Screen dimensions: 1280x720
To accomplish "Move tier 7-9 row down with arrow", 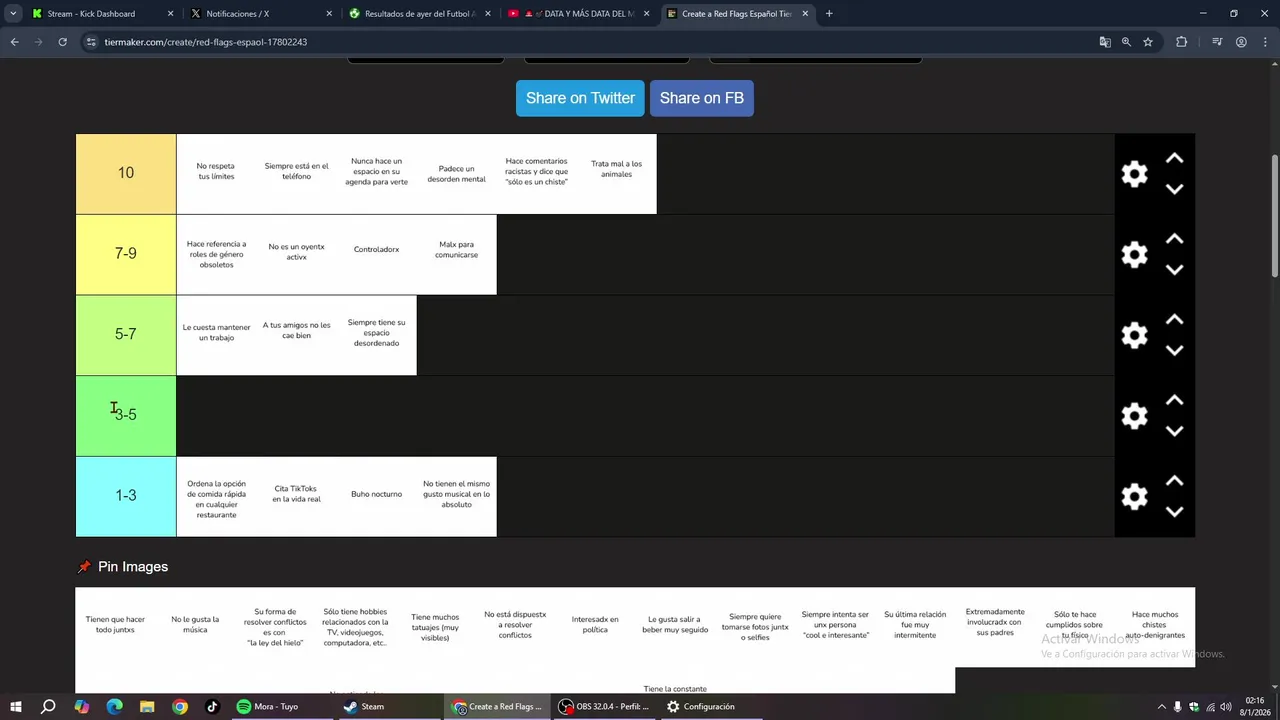I will (x=1174, y=270).
